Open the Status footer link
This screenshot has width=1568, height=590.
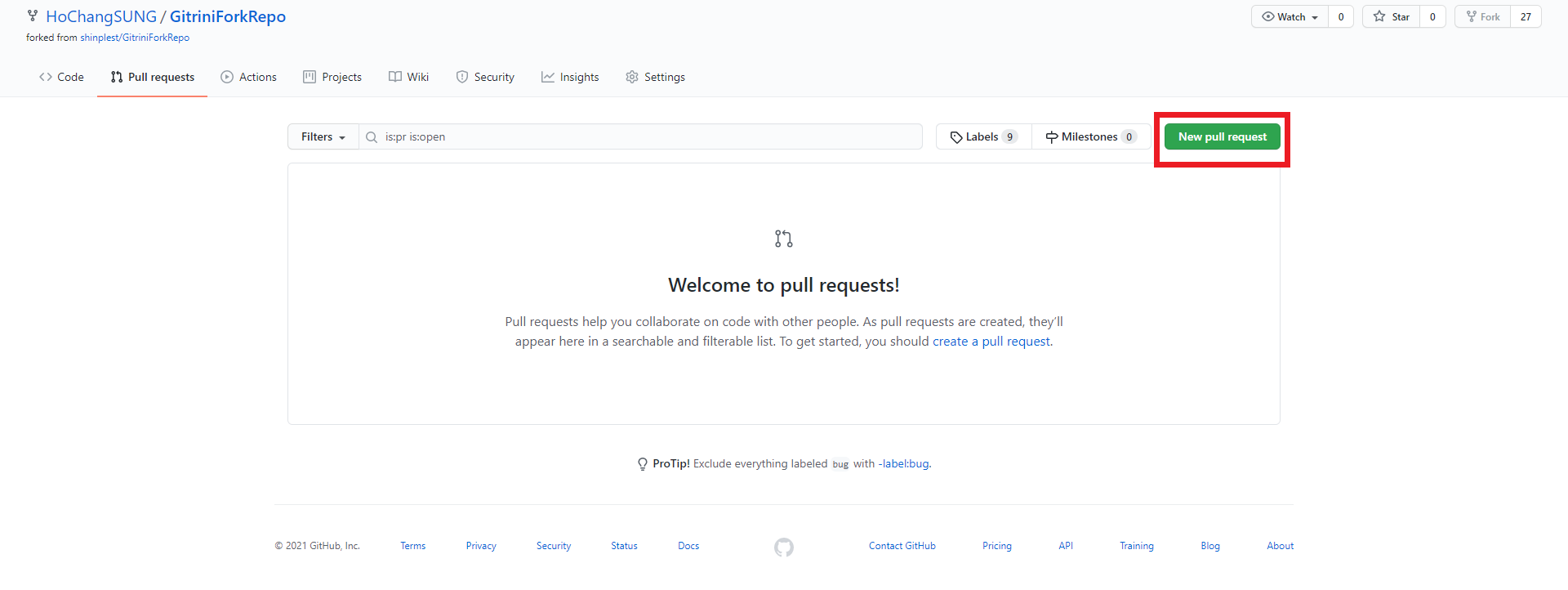pos(624,546)
